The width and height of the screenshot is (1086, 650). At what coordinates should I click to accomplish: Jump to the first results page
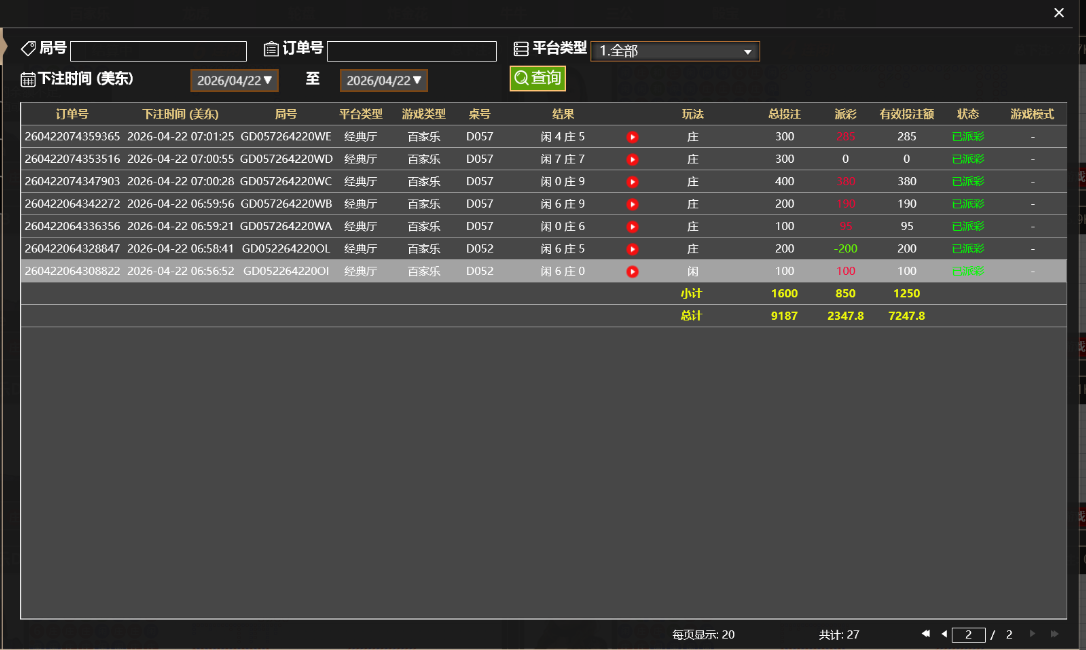[925, 634]
